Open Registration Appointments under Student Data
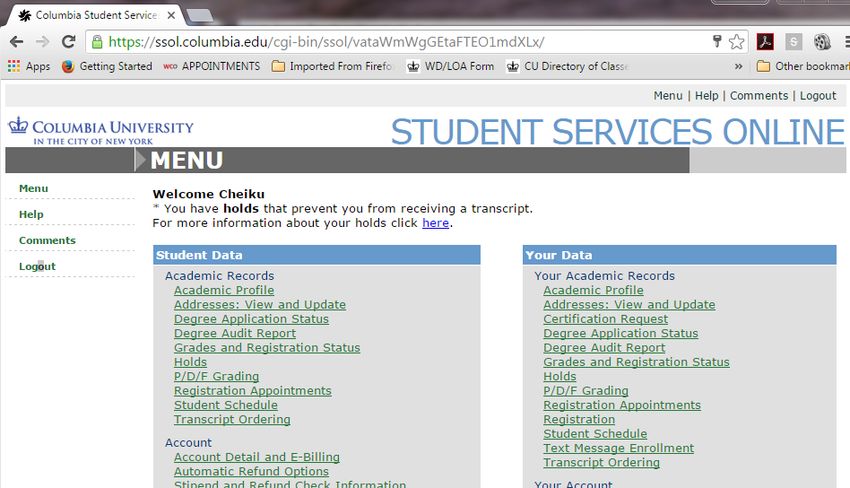 point(253,390)
